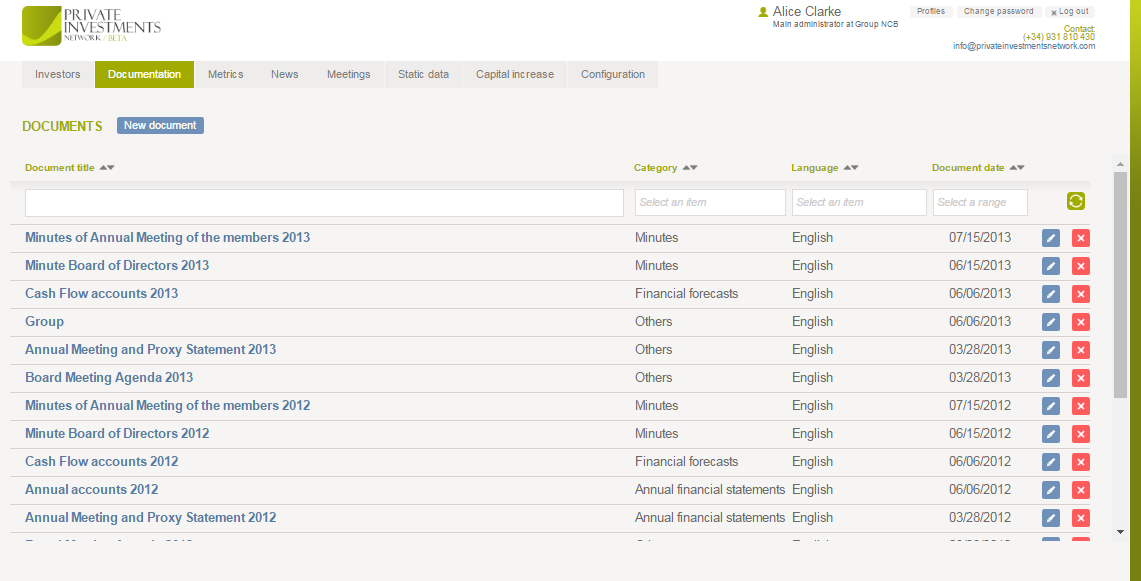Viewport: 1141px width, 581px height.
Task: Open Annual Meeting and Proxy Statement 2013 link
Action: coord(150,350)
